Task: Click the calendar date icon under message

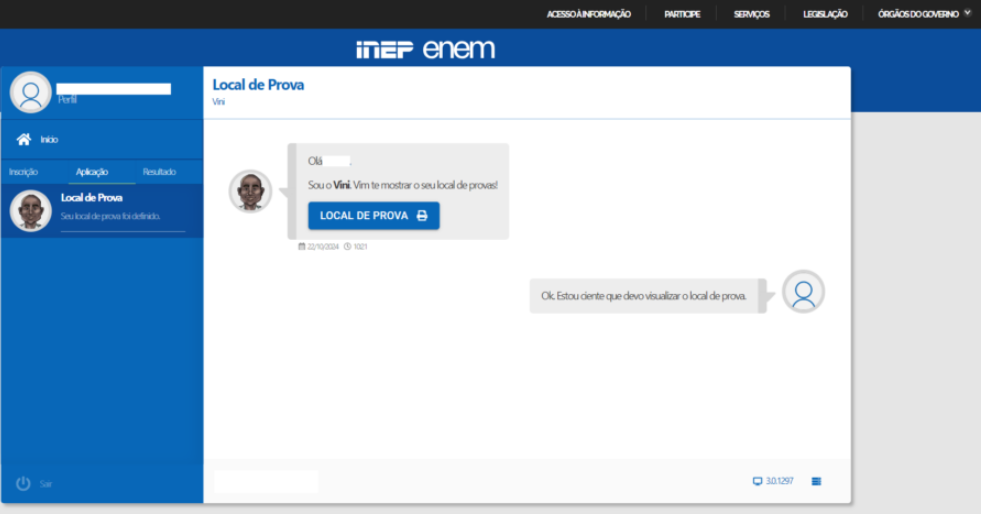Action: point(302,246)
